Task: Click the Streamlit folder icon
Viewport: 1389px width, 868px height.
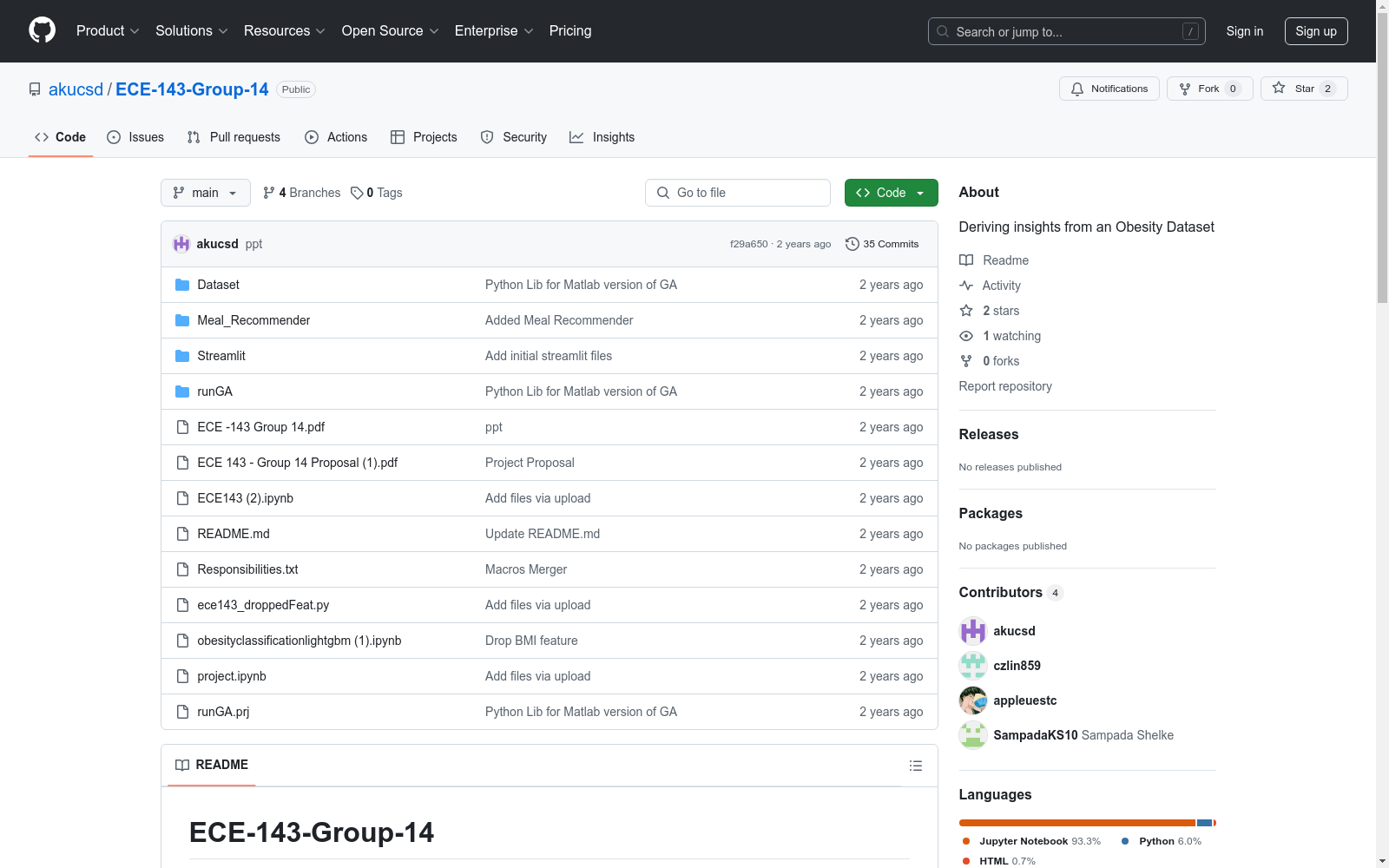Action: (x=182, y=356)
